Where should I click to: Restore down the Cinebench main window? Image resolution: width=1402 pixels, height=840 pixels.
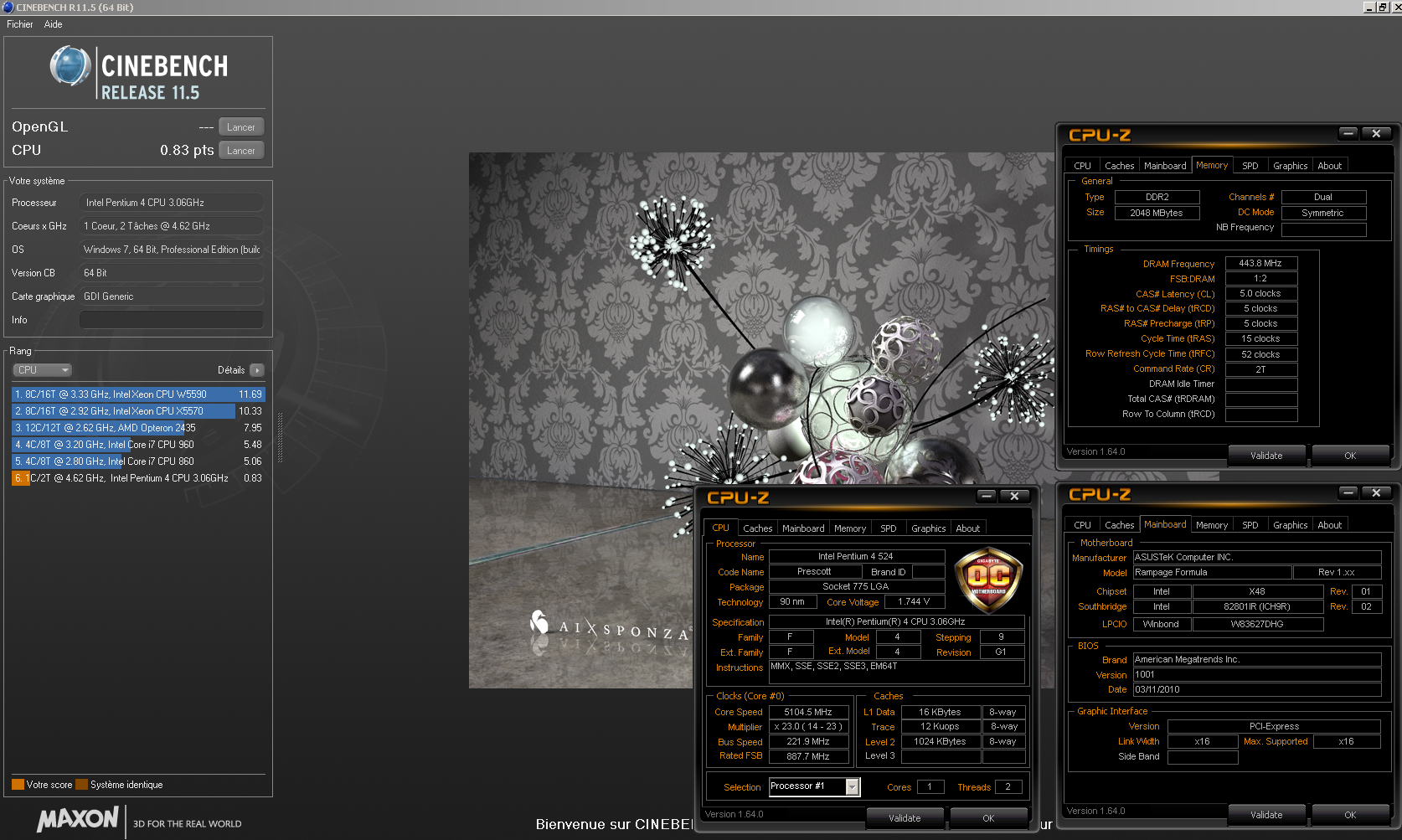tap(1382, 7)
